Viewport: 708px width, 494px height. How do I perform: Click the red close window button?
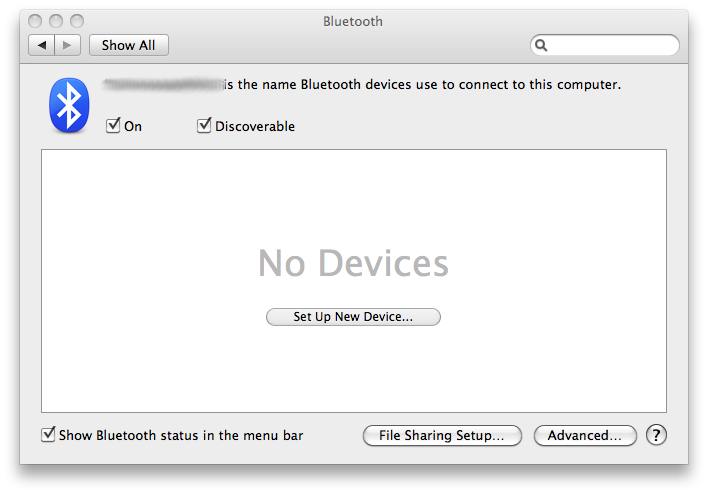(x=35, y=21)
